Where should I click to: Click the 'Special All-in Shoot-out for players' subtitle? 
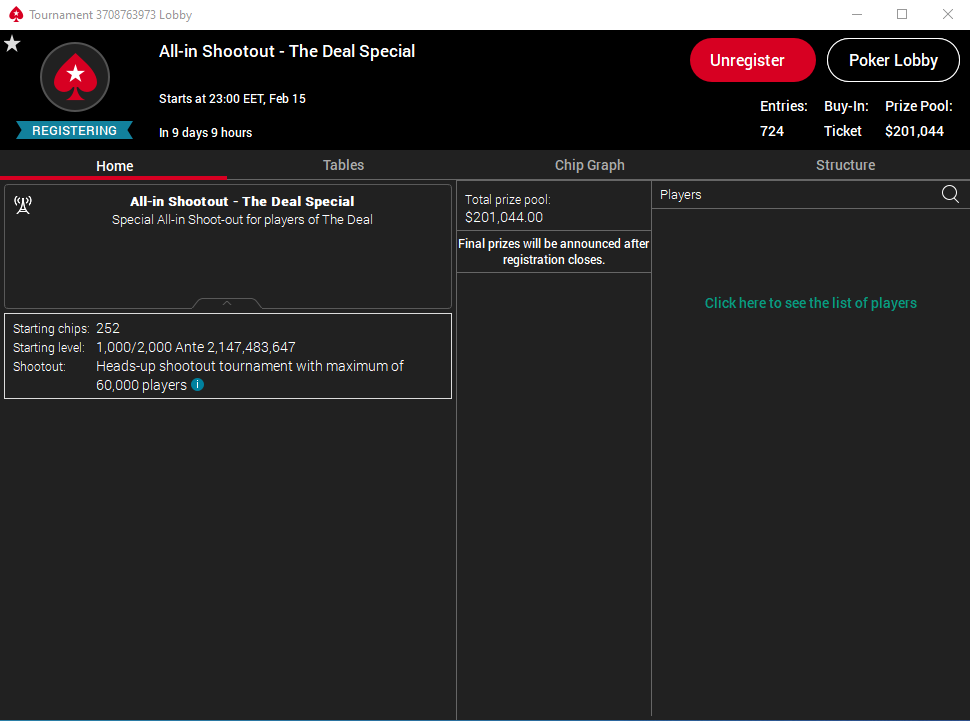pos(242,220)
